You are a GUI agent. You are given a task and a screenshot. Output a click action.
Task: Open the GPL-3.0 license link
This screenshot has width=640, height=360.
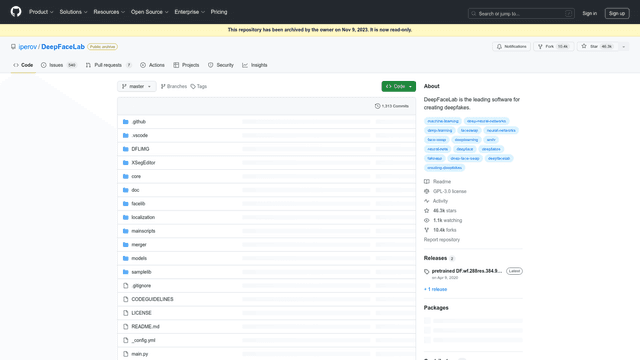(445, 191)
